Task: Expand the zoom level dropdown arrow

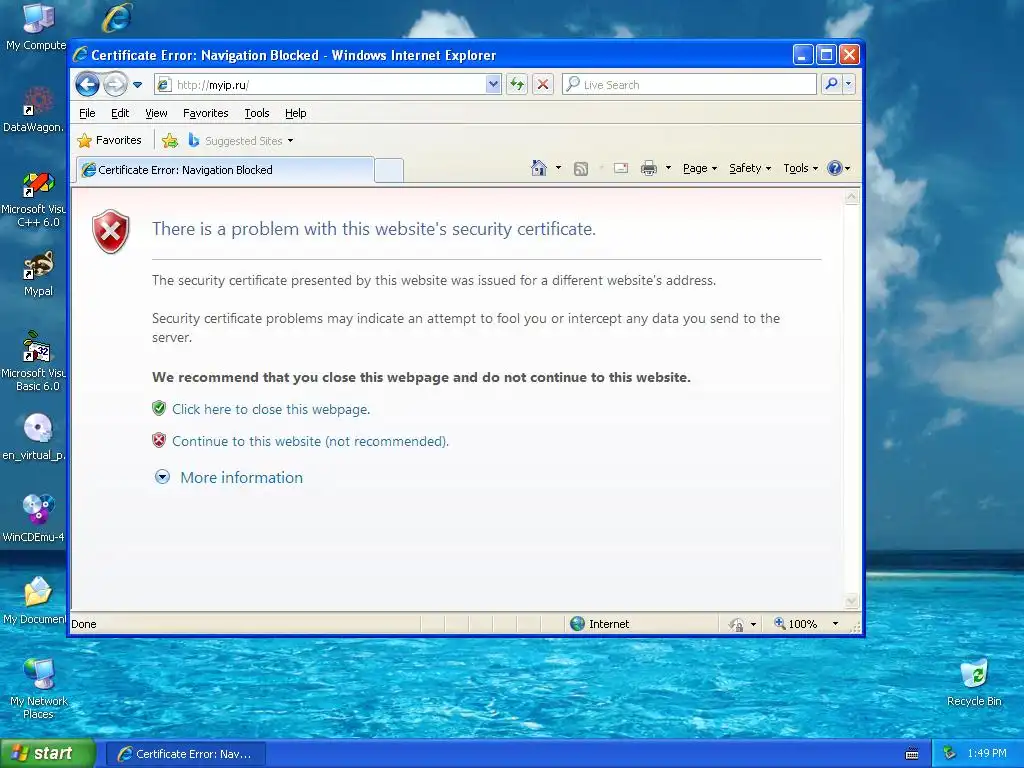Action: click(x=835, y=624)
